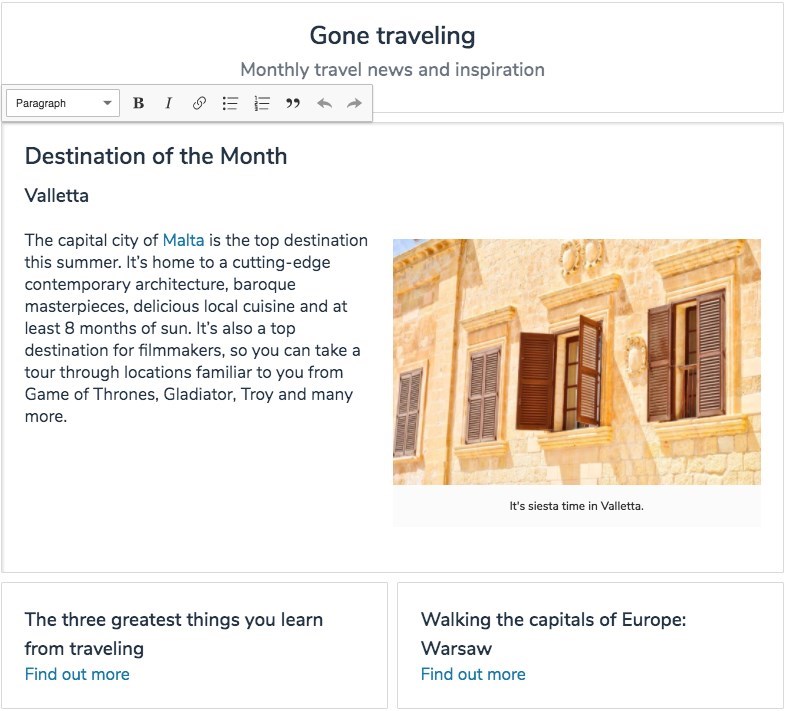Screen dimensions: 787x711
Task: Open the Paragraph heading dropdown
Action: point(63,103)
